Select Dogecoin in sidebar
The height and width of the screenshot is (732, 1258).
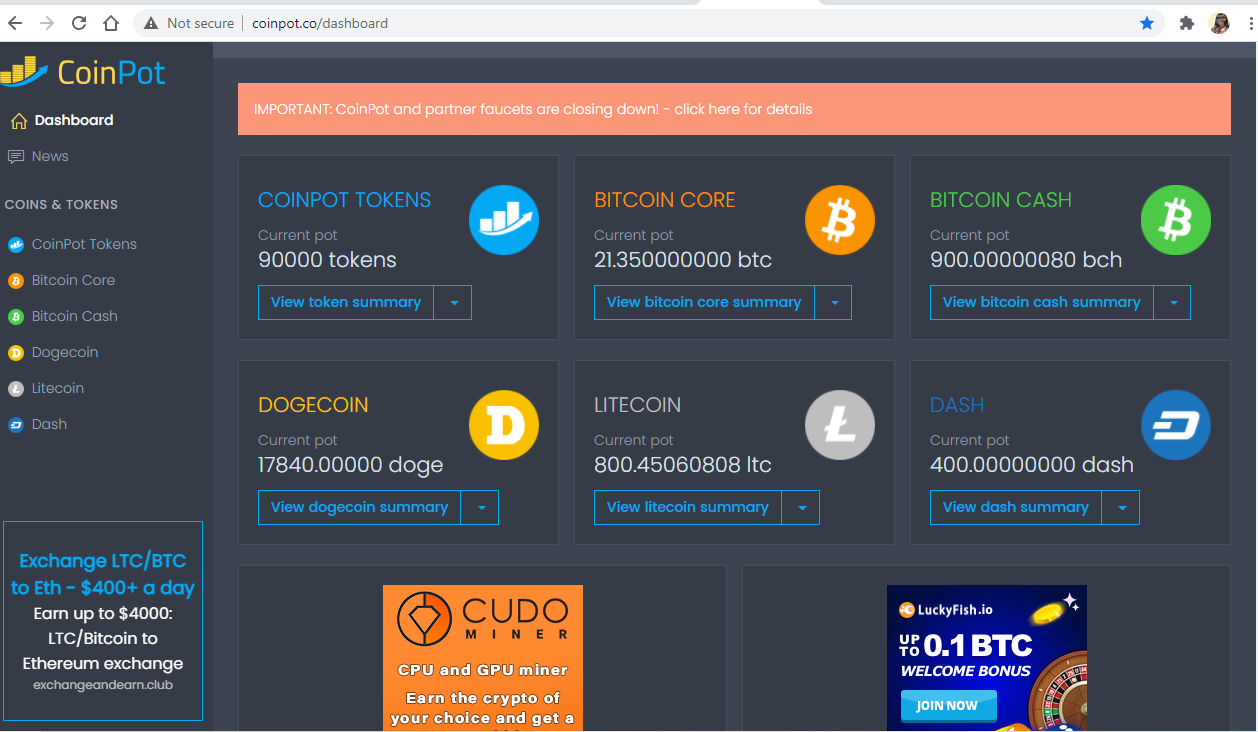[65, 352]
